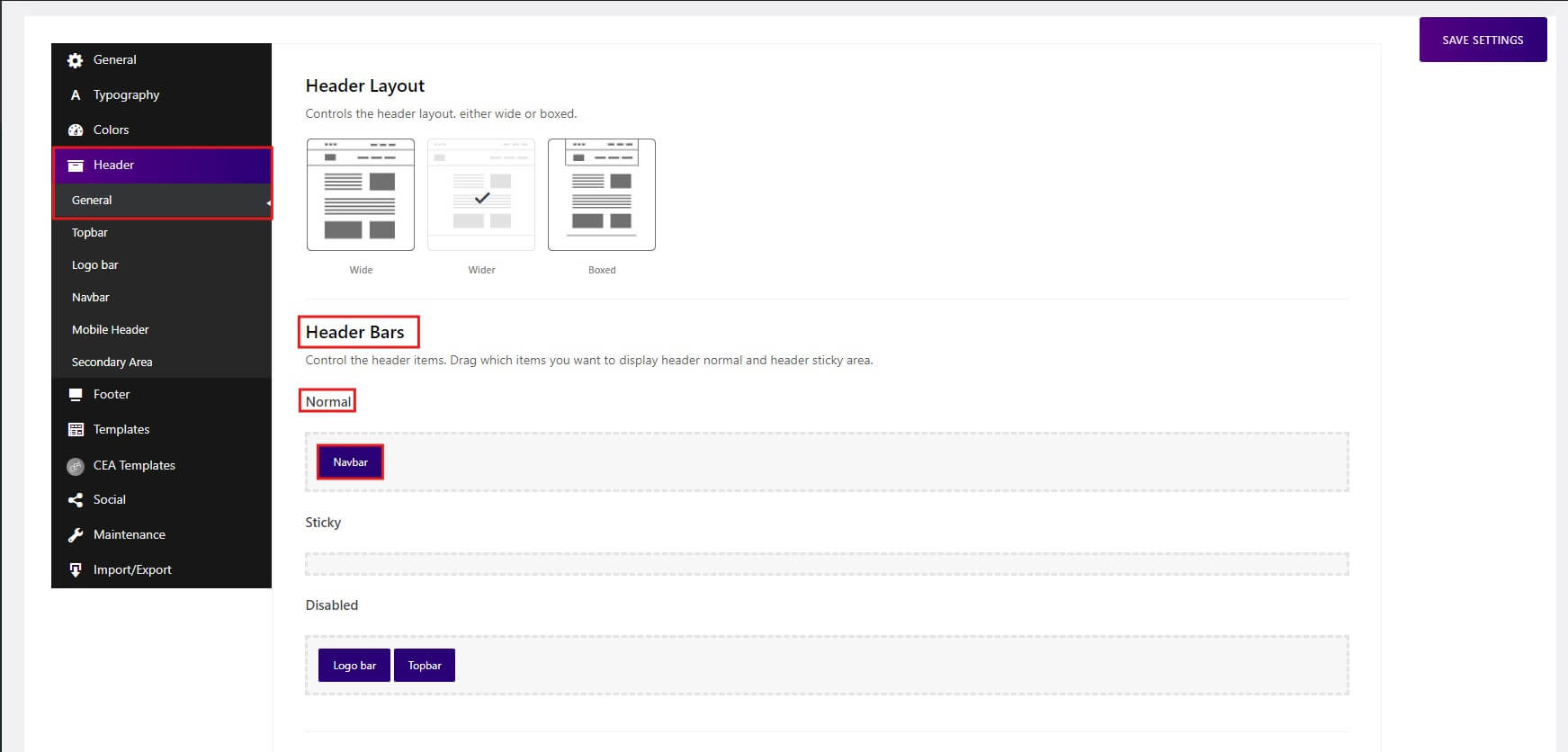1568x752 pixels.
Task: Click the Import/Export download icon
Action: tap(76, 570)
